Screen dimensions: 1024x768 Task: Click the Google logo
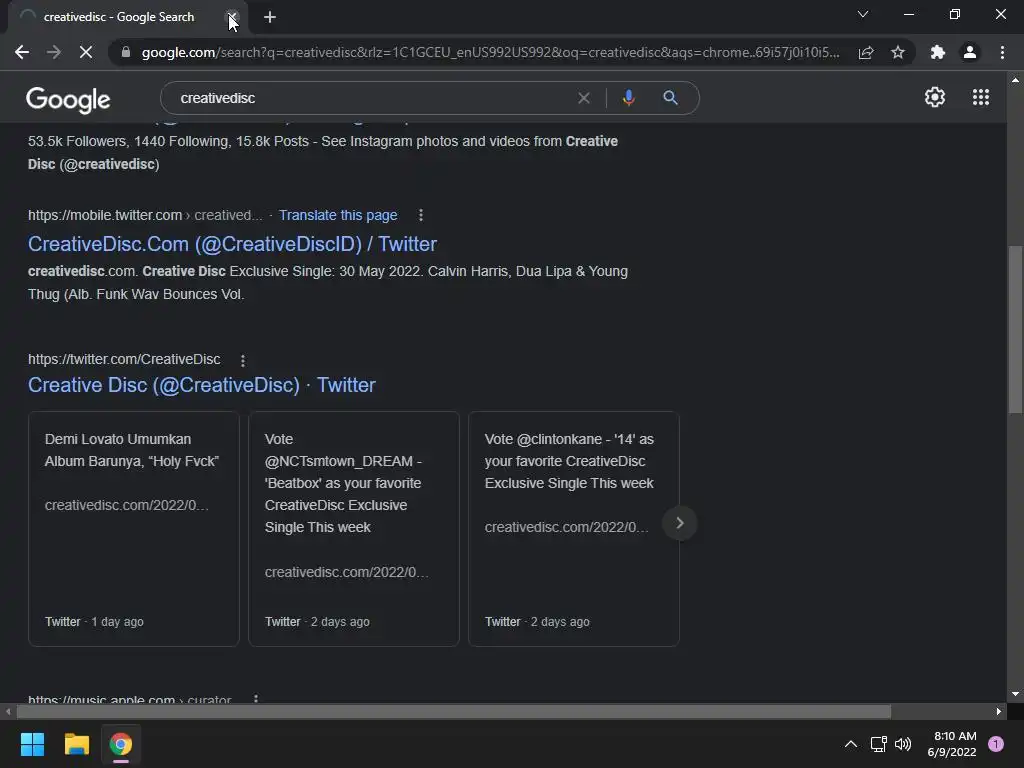[68, 99]
